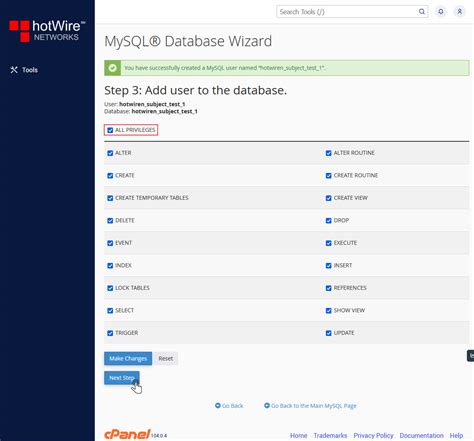Click the Step 3 heading text
Screen dimensions: 474x441
click(196, 90)
